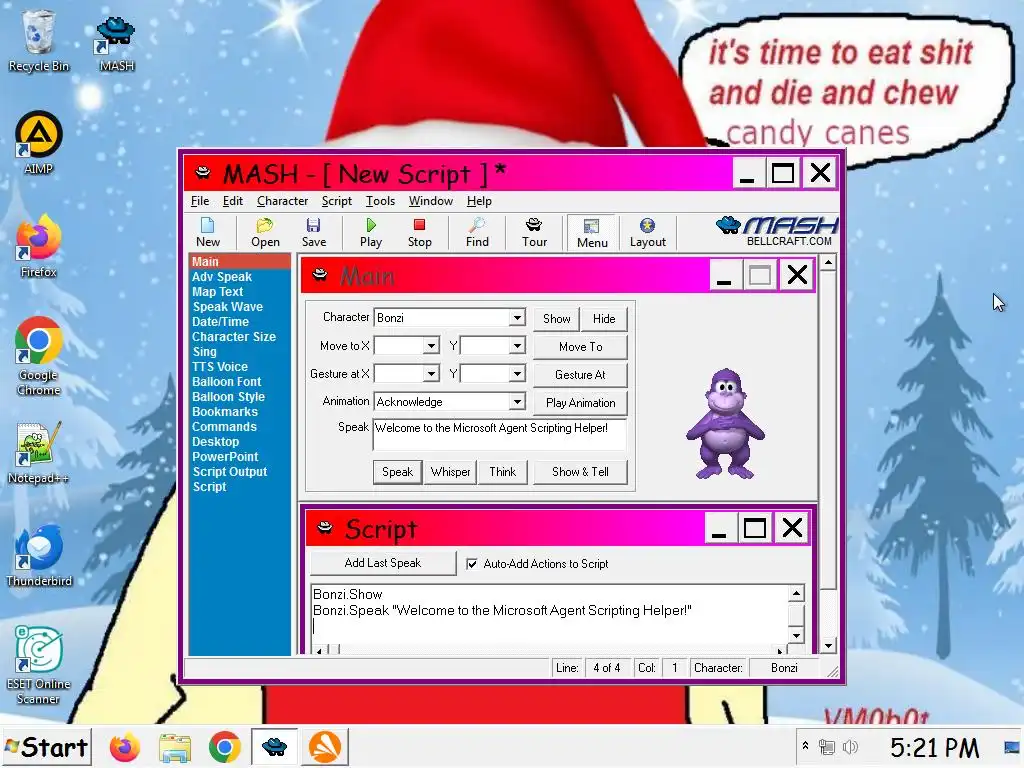
Task: Start the Tour from toolbar
Action: 534,232
